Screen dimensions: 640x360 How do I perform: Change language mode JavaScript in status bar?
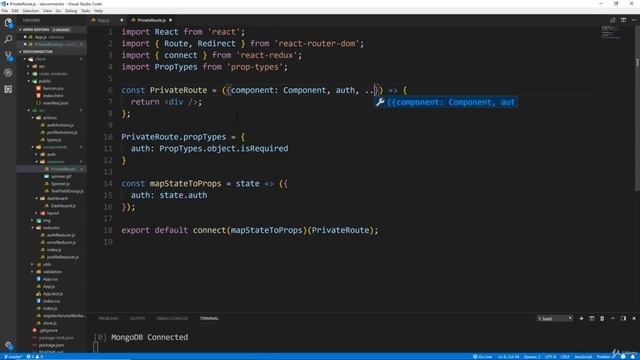click(583, 357)
